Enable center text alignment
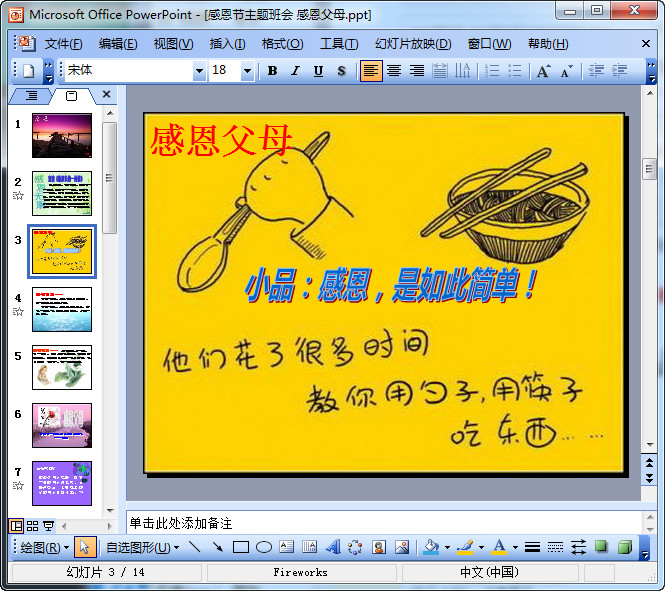The image size is (665, 591). (394, 71)
